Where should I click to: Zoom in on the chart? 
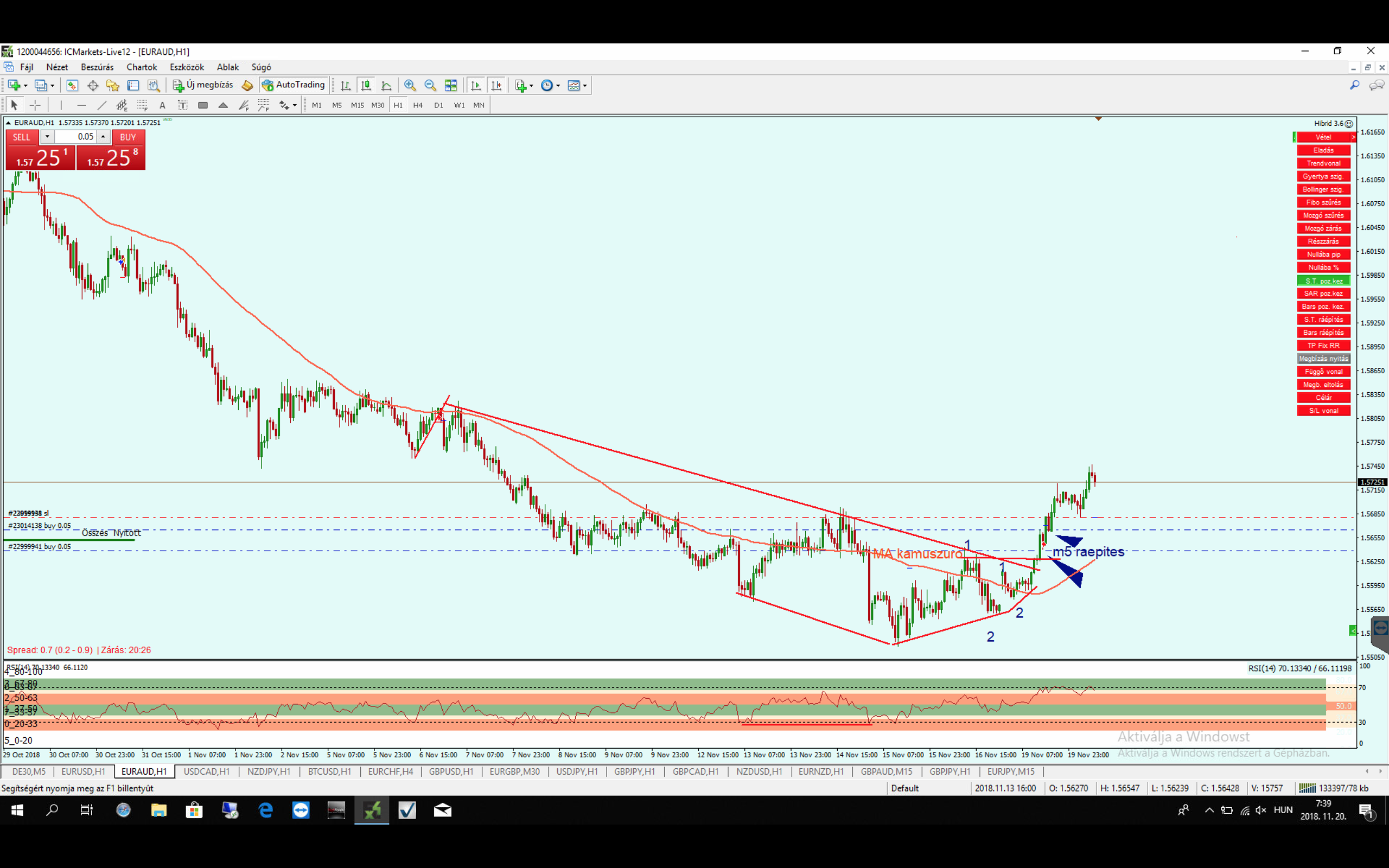[410, 86]
